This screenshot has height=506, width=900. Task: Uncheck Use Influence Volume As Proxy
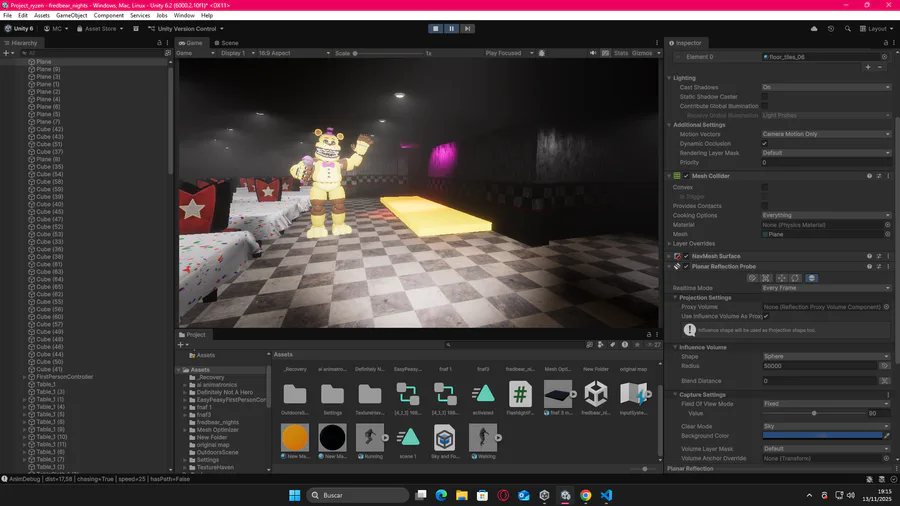[x=766, y=316]
